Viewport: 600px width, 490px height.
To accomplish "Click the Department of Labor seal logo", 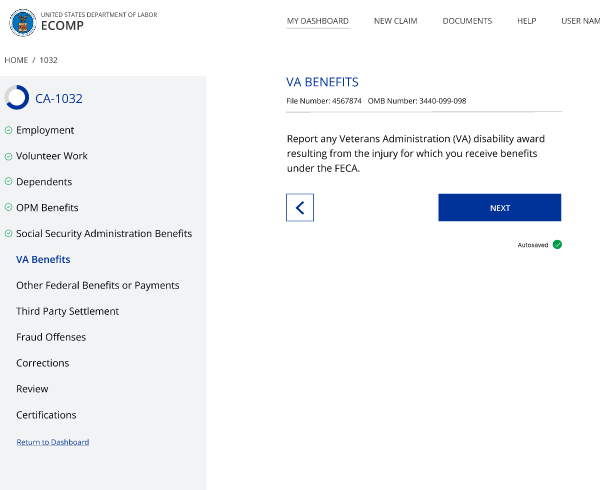I will pos(23,23).
